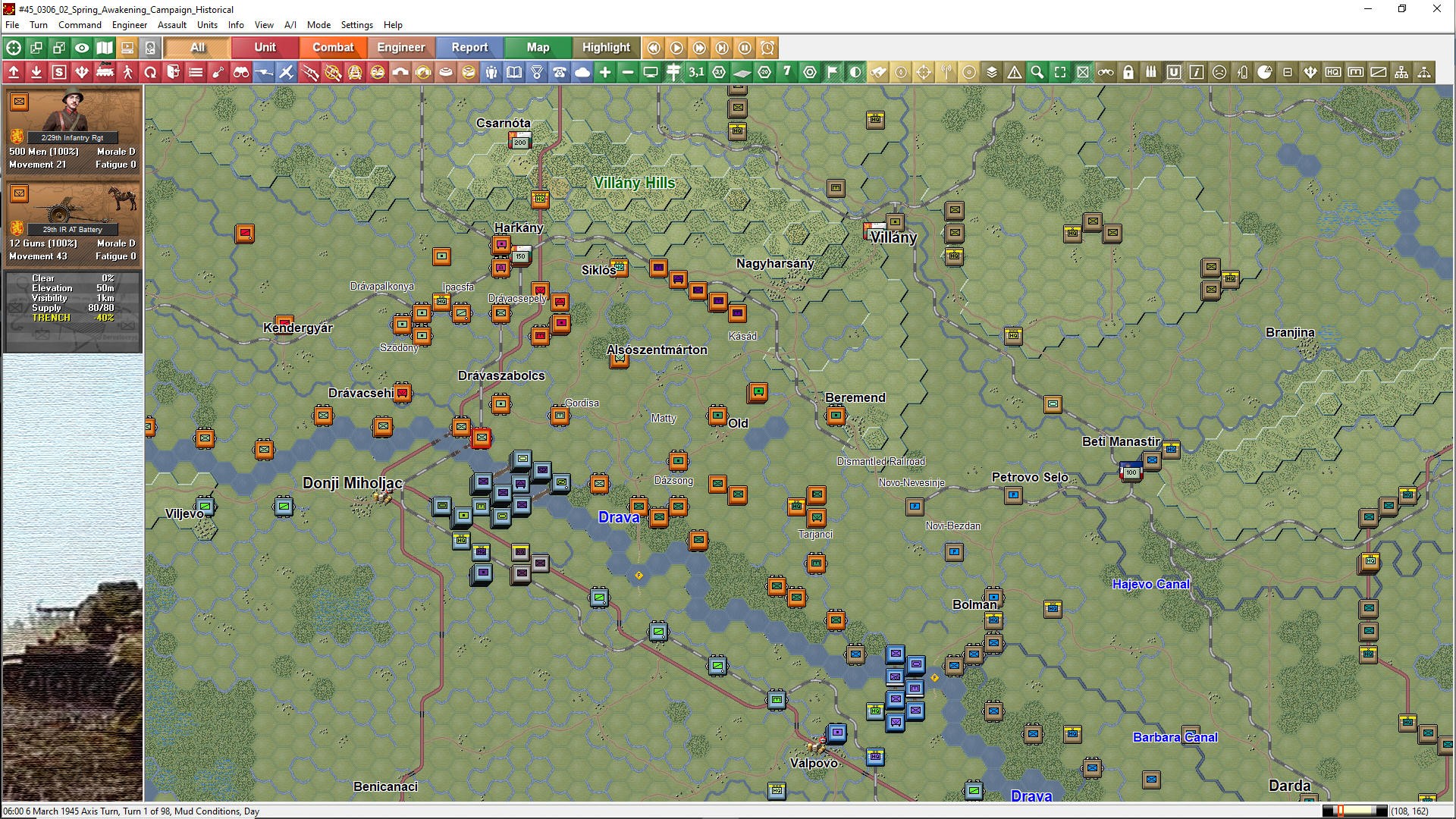1456x819 pixels.
Task: Click the info 'i' toolbar icon
Action: (1196, 72)
